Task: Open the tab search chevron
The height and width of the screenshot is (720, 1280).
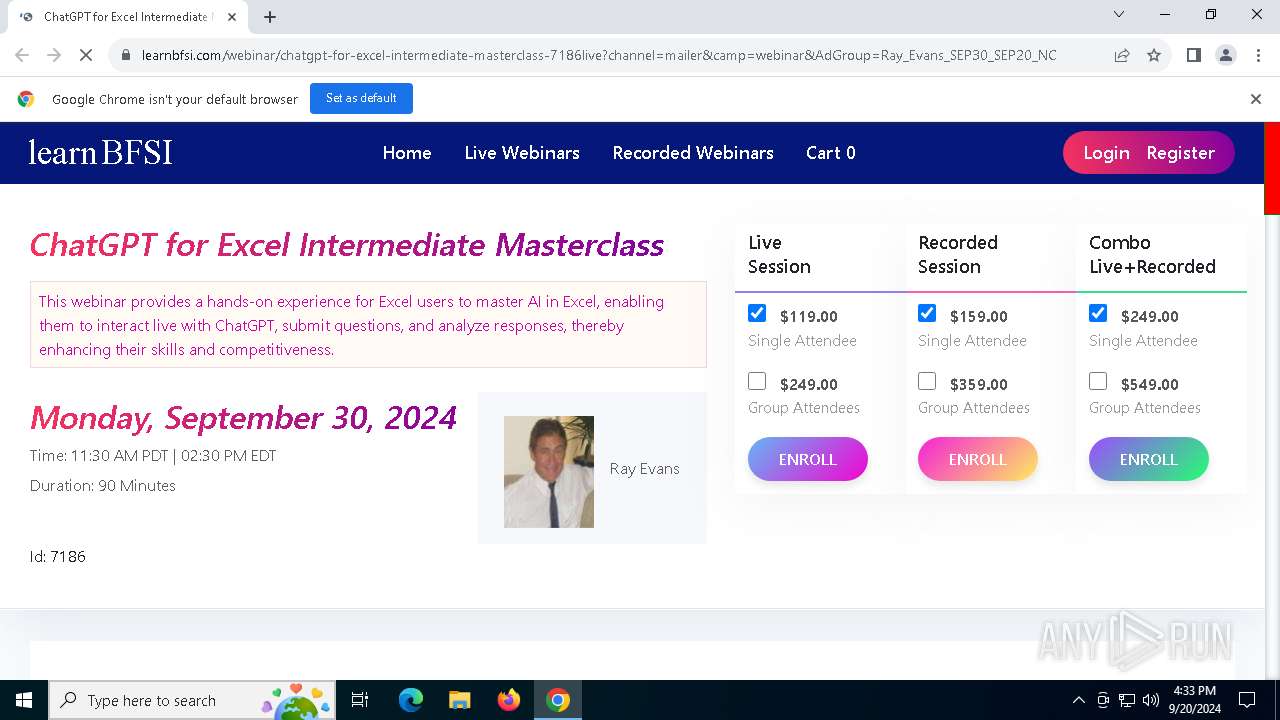Action: 1119,14
